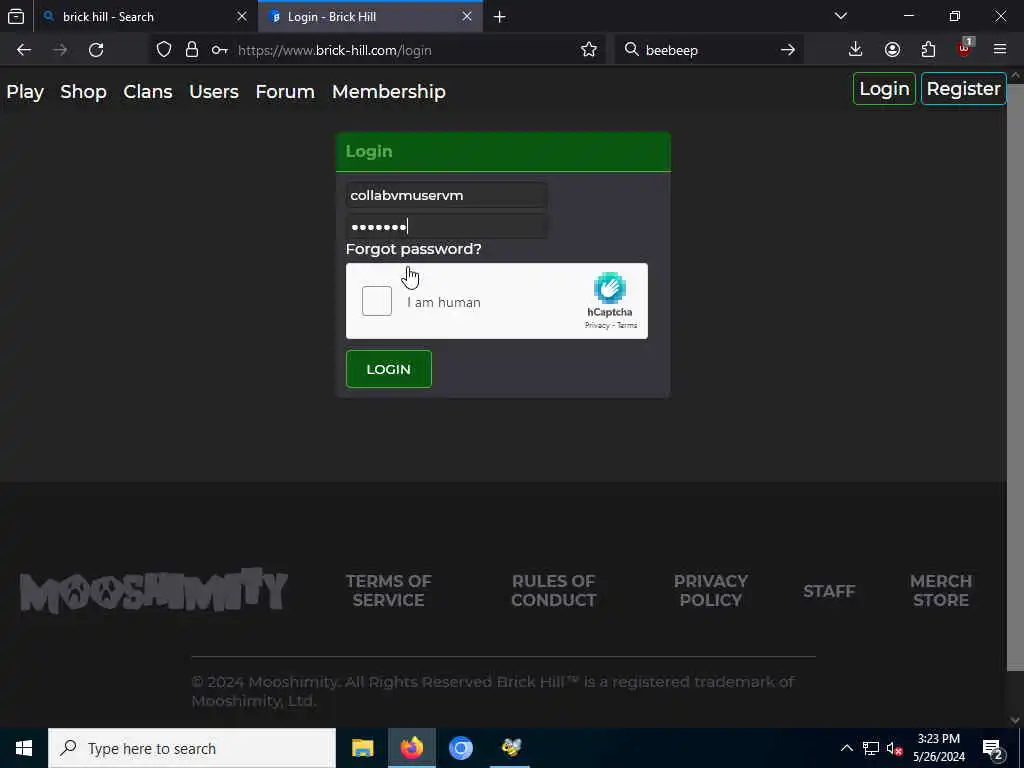Open the Downloads panel
This screenshot has height=768, width=1024.
coord(855,50)
